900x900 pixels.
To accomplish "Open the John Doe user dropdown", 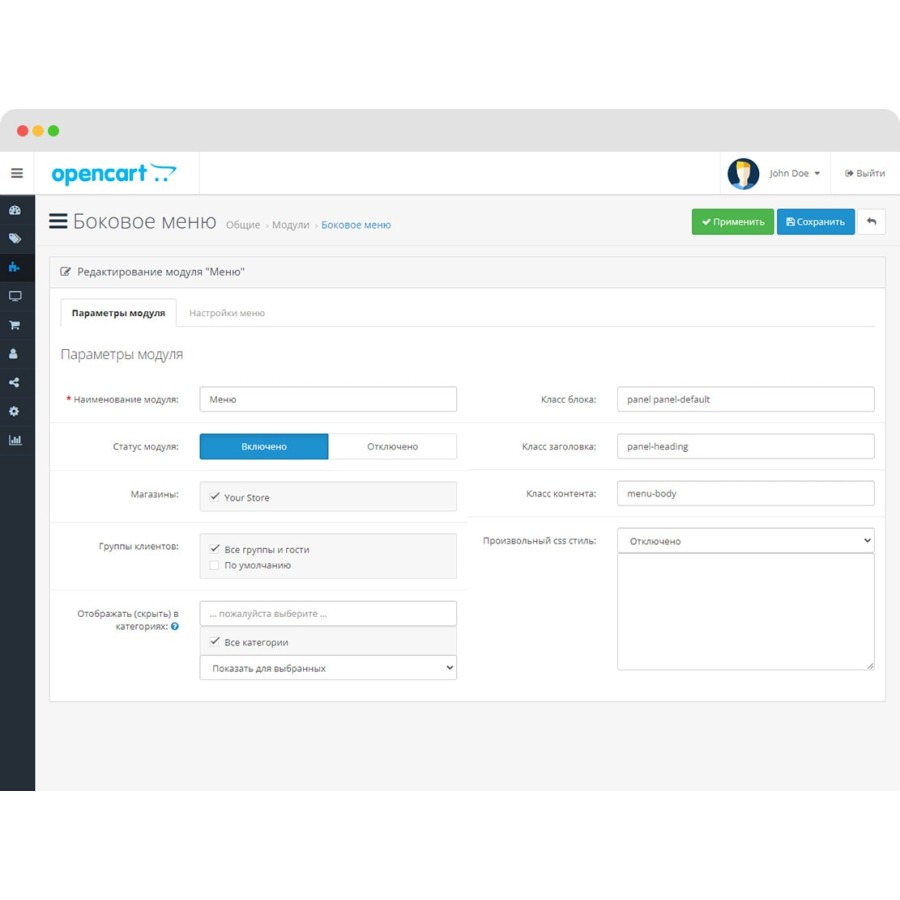I will [794, 173].
